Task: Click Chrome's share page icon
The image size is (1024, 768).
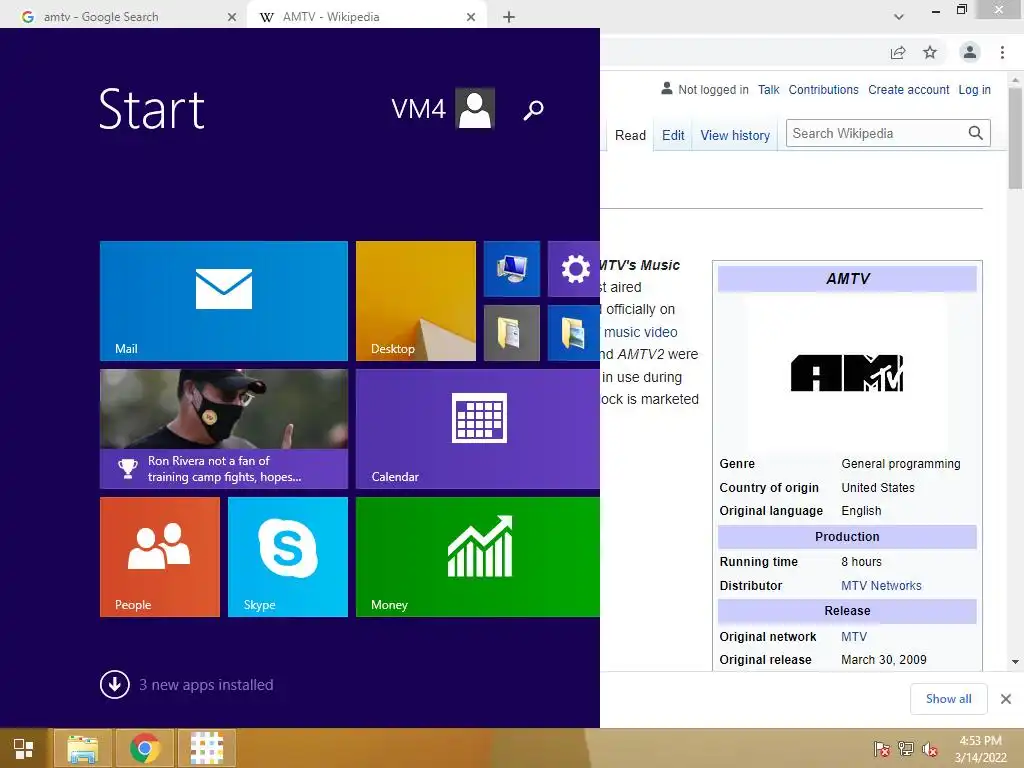Action: click(x=898, y=52)
